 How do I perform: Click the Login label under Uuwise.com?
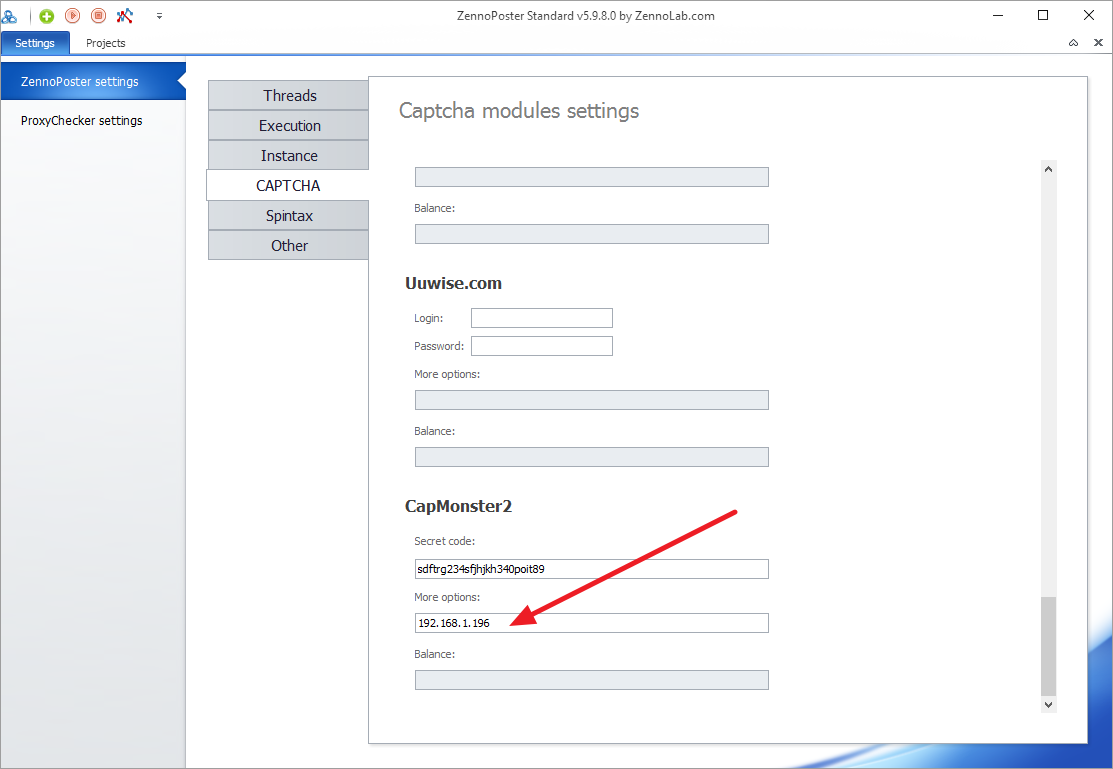pos(429,318)
